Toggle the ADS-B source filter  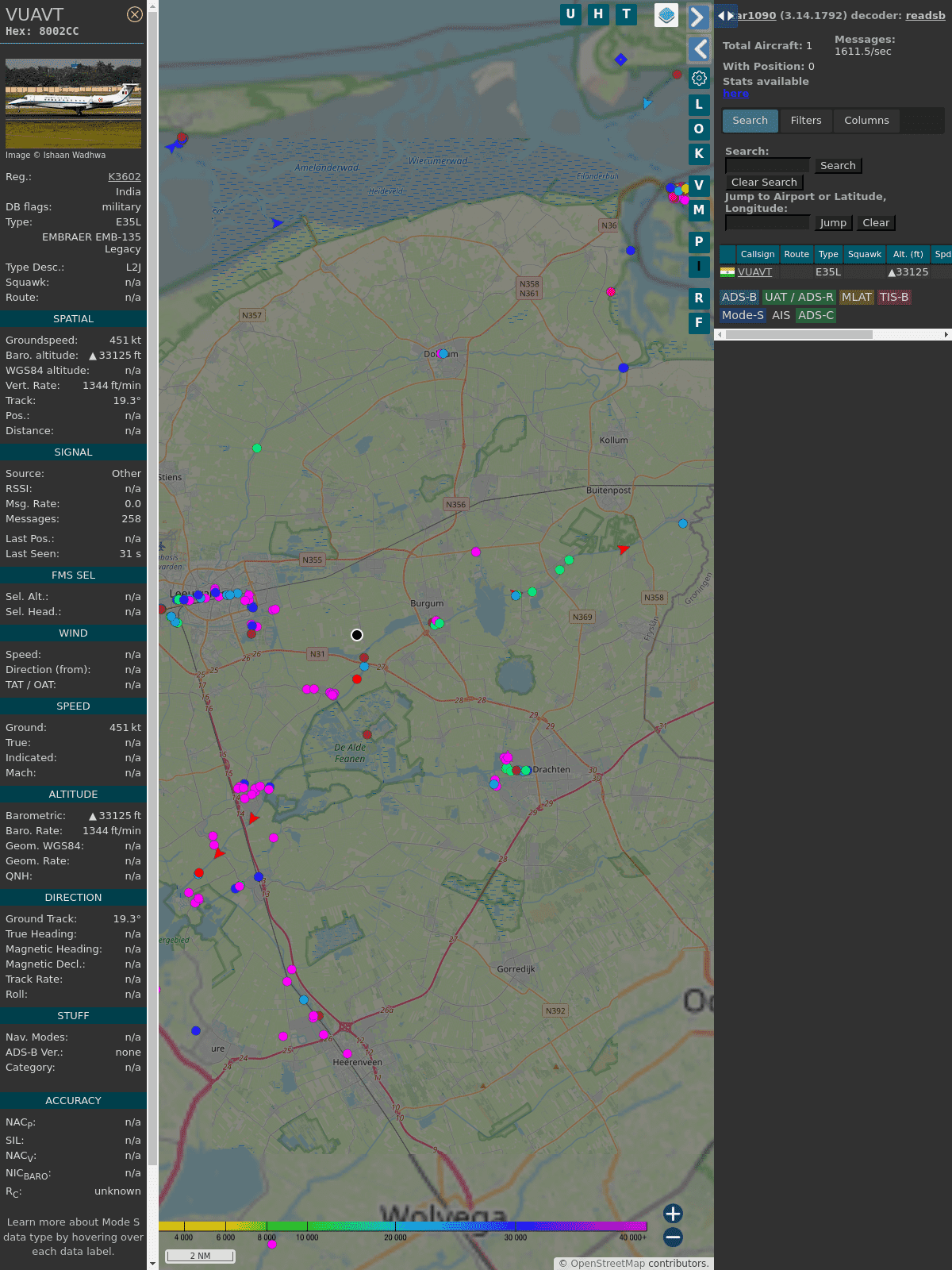coord(739,297)
